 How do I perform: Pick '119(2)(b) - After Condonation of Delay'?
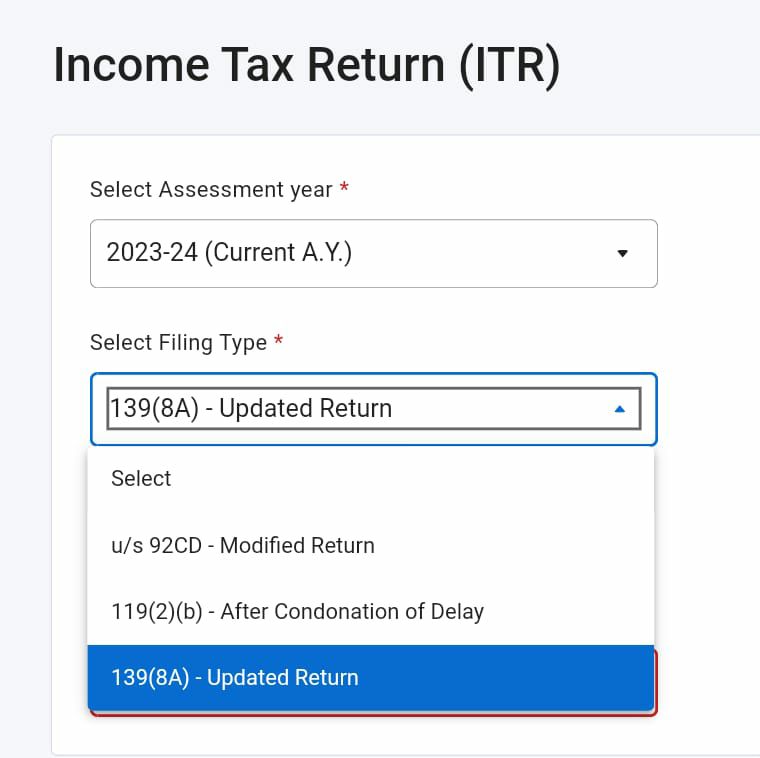(x=297, y=611)
